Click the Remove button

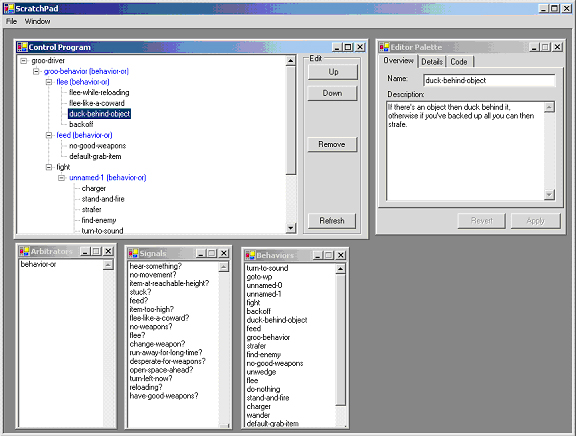(332, 144)
